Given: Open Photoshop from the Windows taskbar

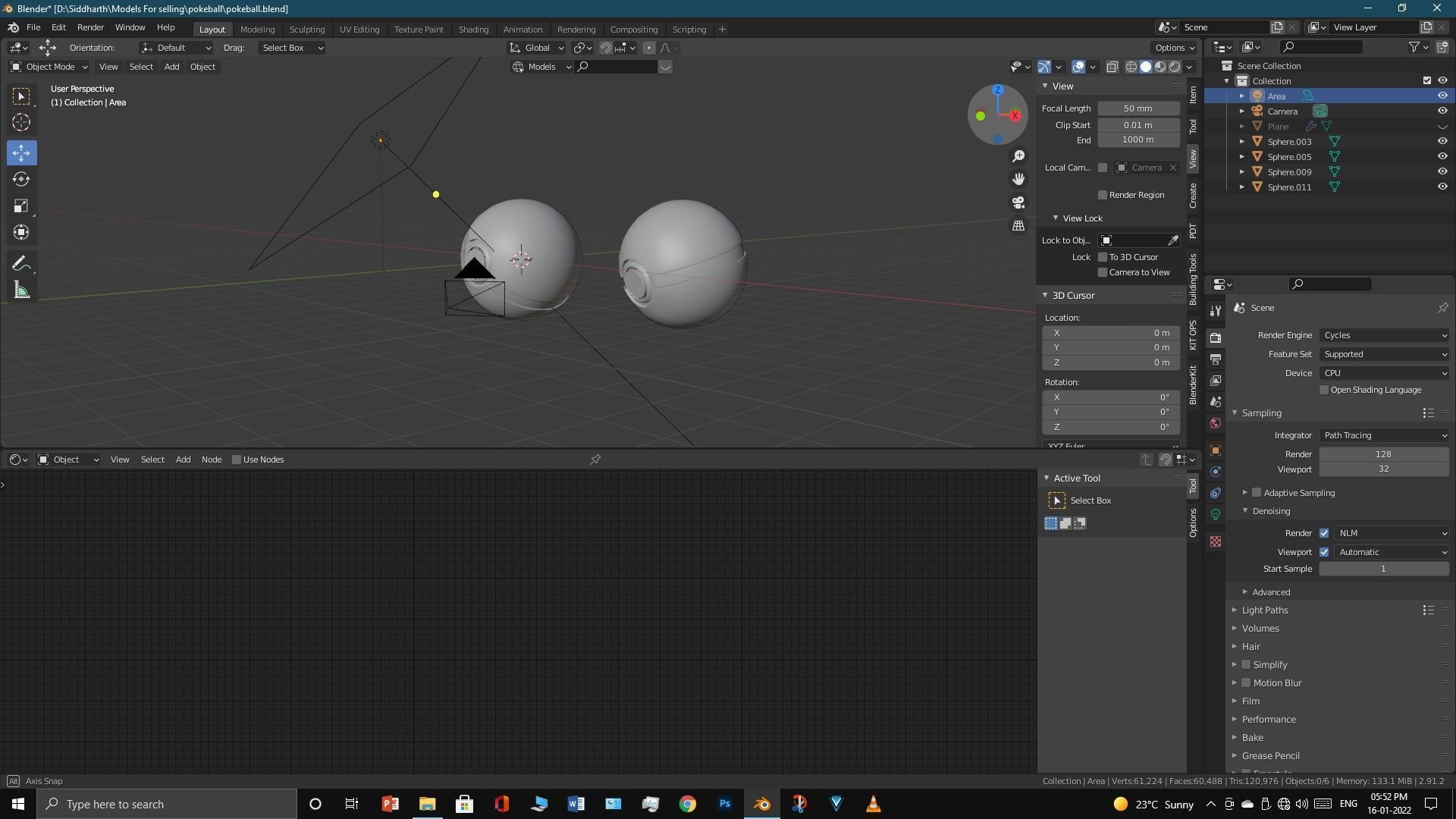Looking at the screenshot, I should tap(725, 804).
